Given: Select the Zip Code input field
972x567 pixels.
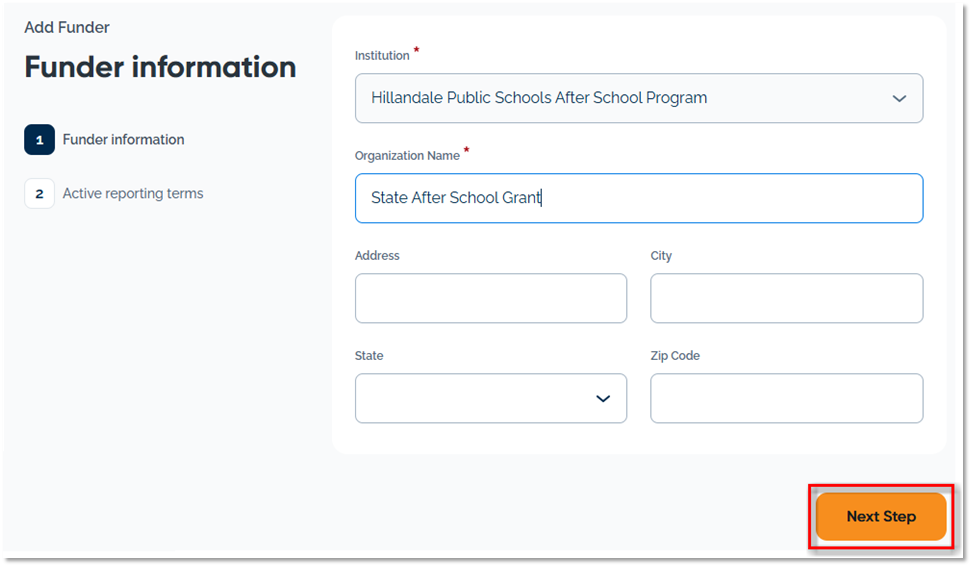Looking at the screenshot, I should point(786,398).
